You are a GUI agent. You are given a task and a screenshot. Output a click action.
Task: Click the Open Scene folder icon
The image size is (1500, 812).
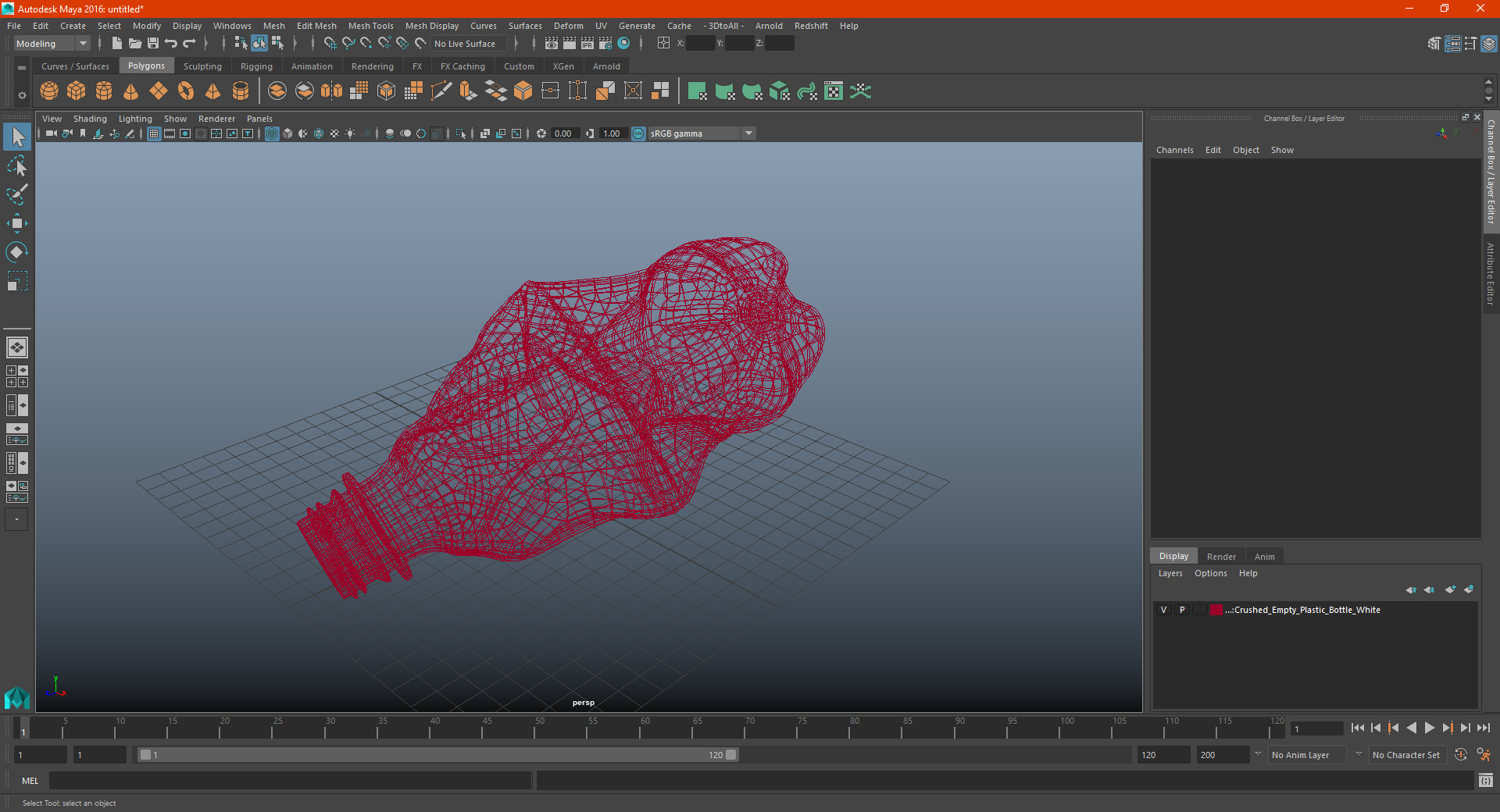pyautogui.click(x=134, y=44)
